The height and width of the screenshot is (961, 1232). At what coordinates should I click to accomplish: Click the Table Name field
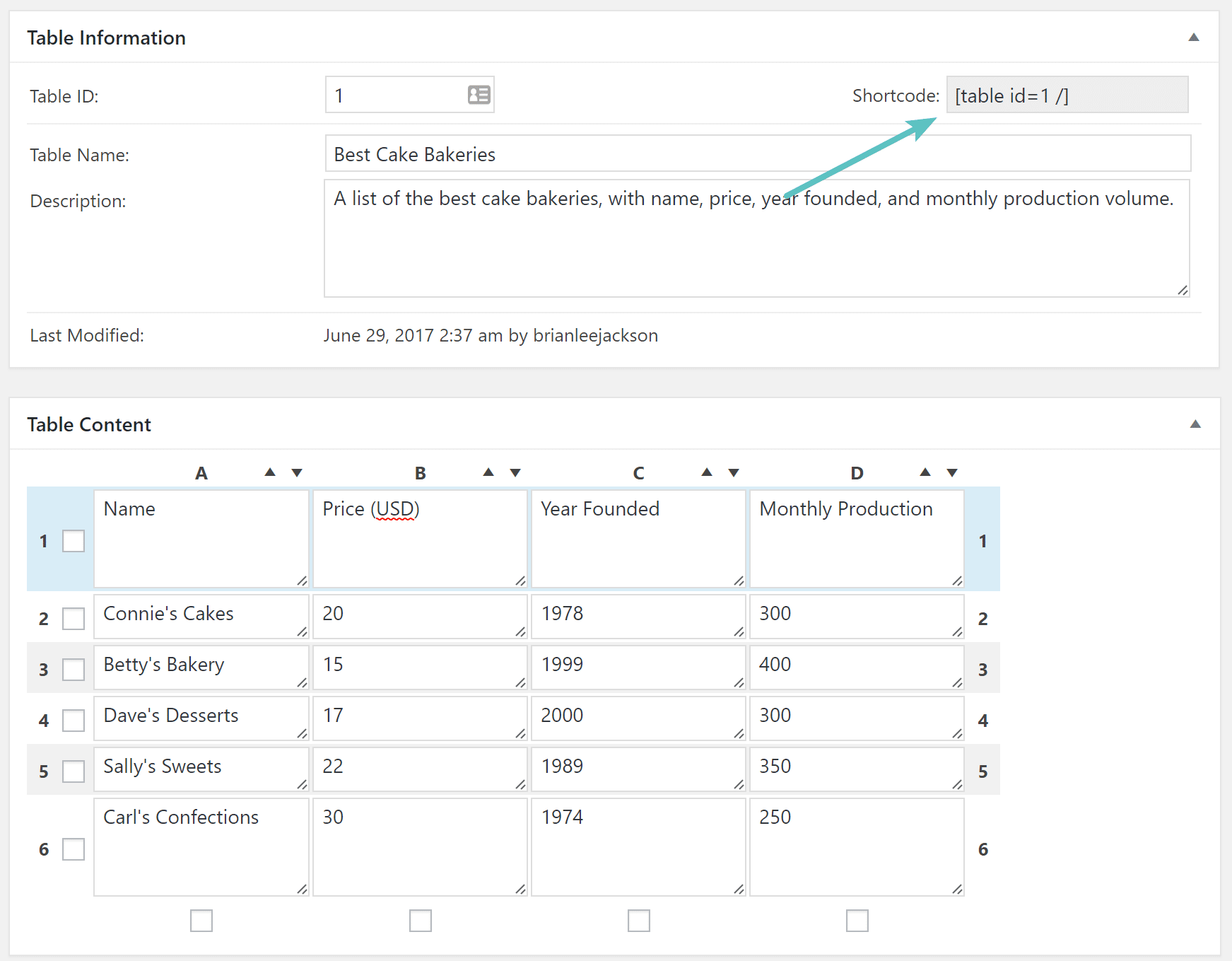click(x=756, y=153)
